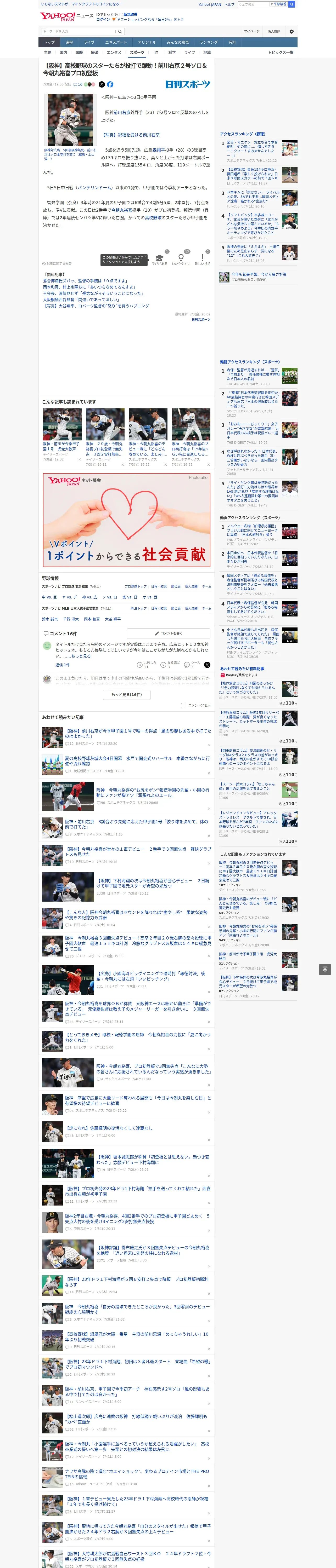Share the article on X

tap(102, 85)
